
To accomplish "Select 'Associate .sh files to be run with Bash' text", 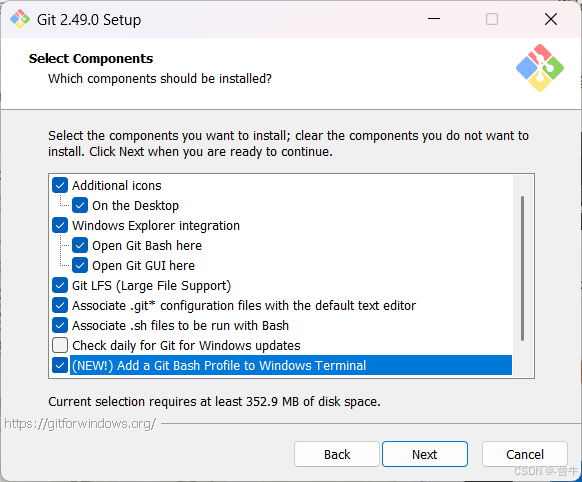I will [180, 325].
